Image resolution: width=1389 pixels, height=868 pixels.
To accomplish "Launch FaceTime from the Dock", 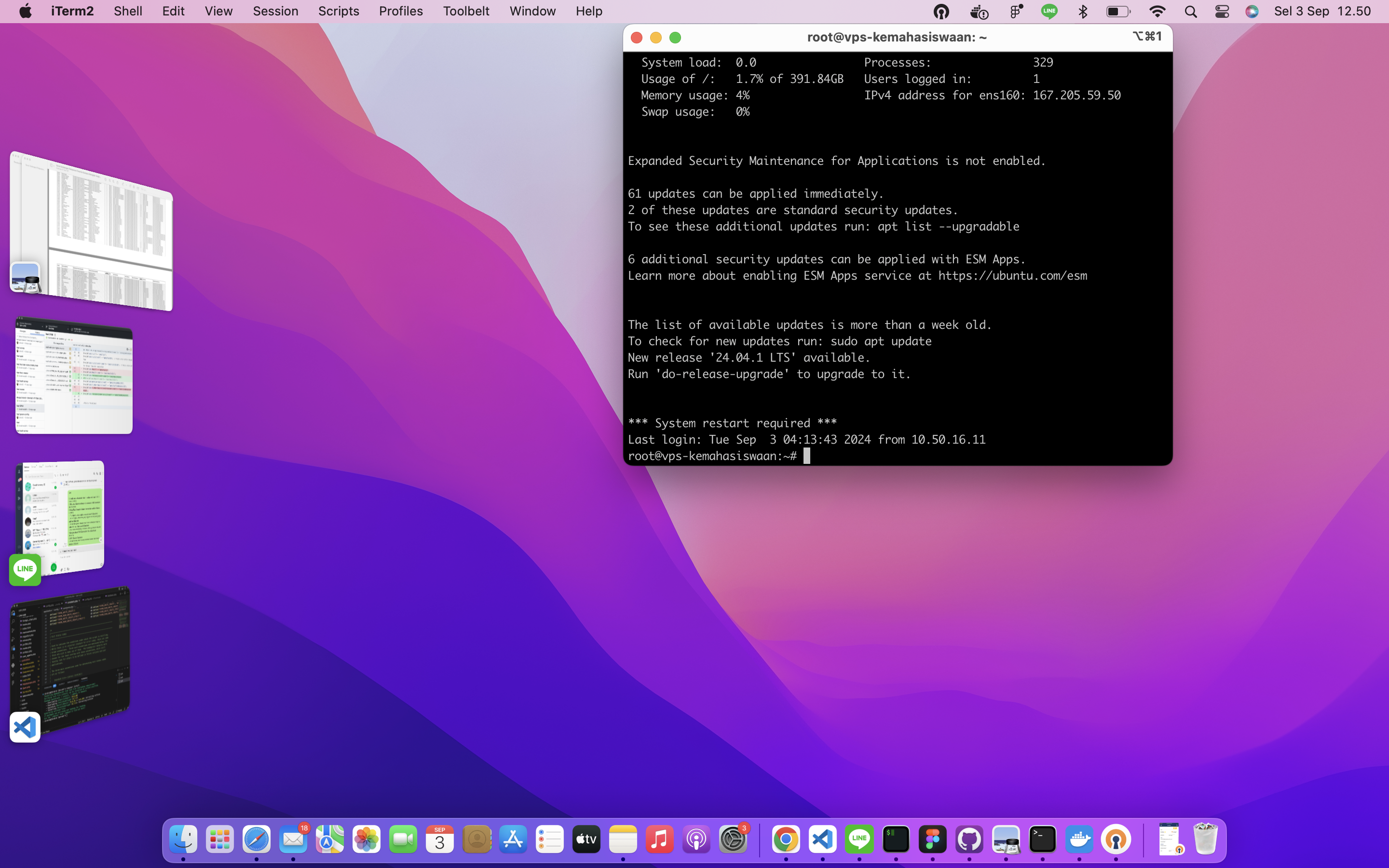I will point(403,839).
